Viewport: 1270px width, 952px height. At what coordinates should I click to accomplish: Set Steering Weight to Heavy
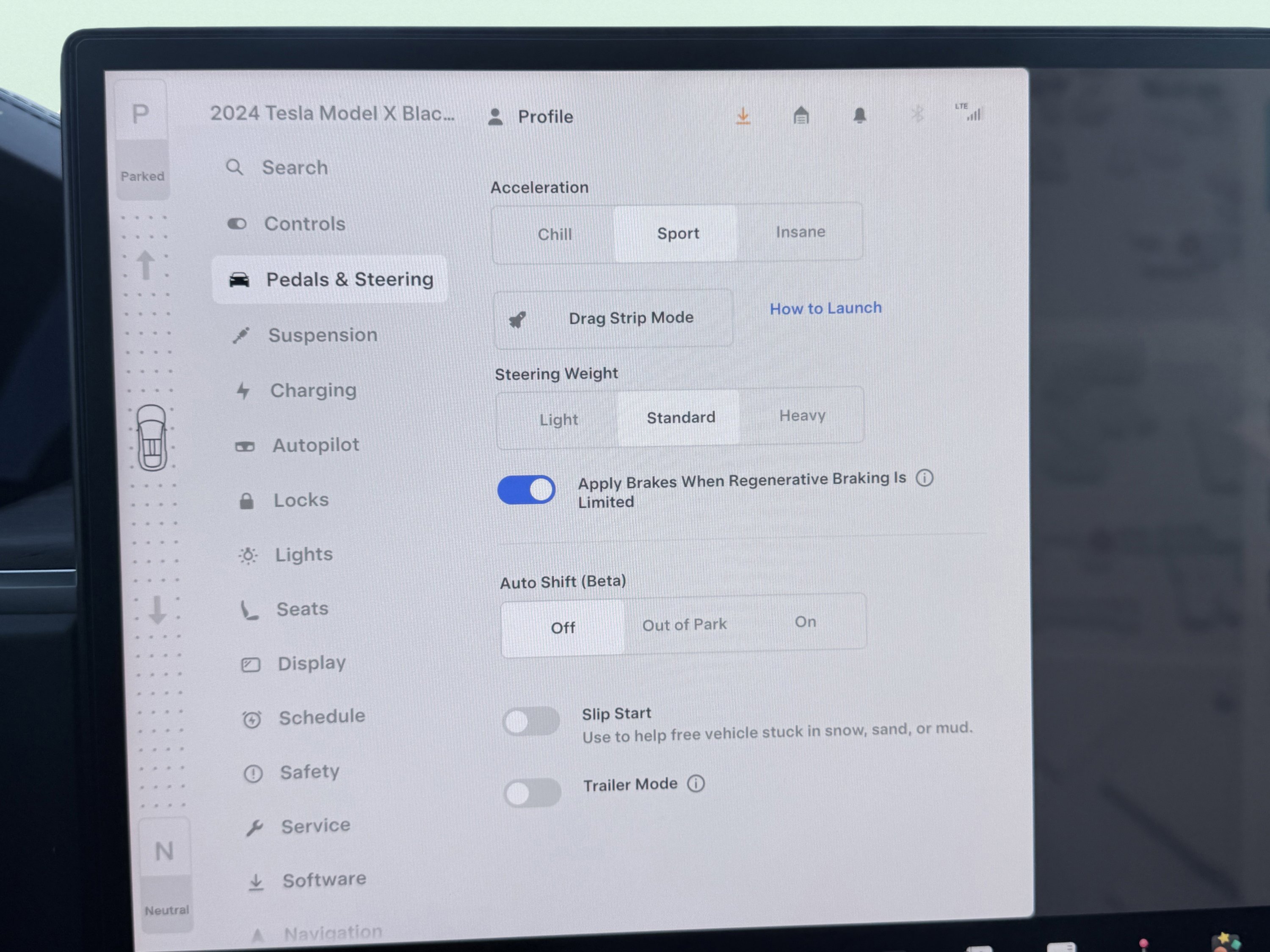coord(802,415)
